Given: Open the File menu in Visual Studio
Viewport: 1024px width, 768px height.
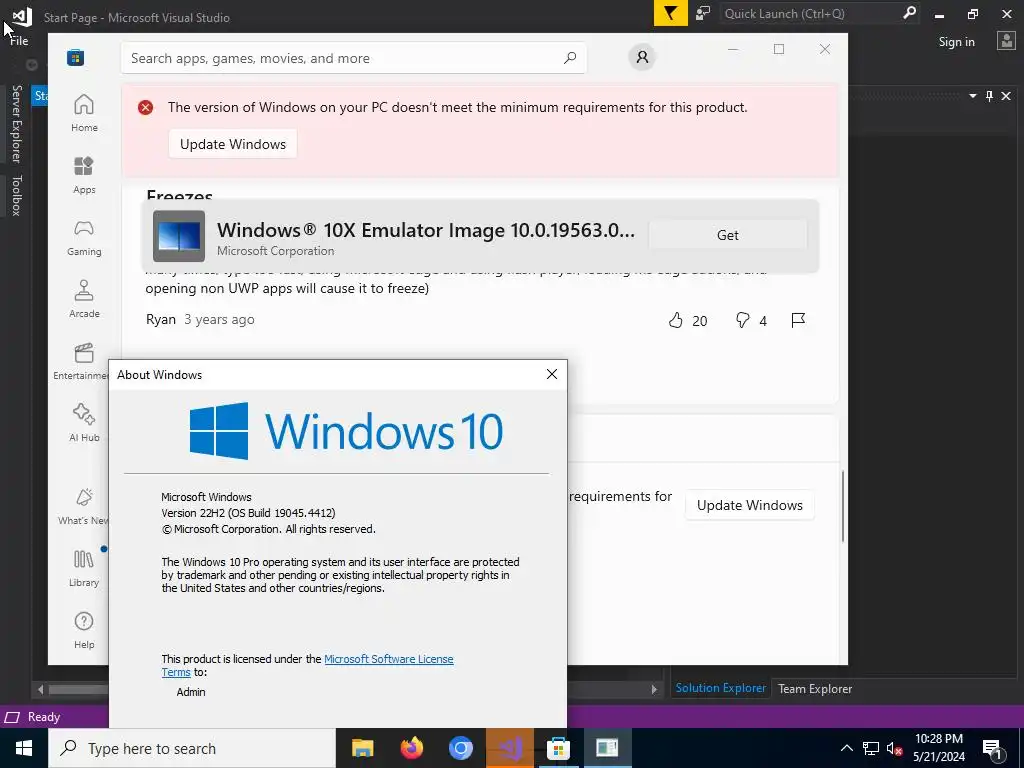Looking at the screenshot, I should click(x=19, y=40).
